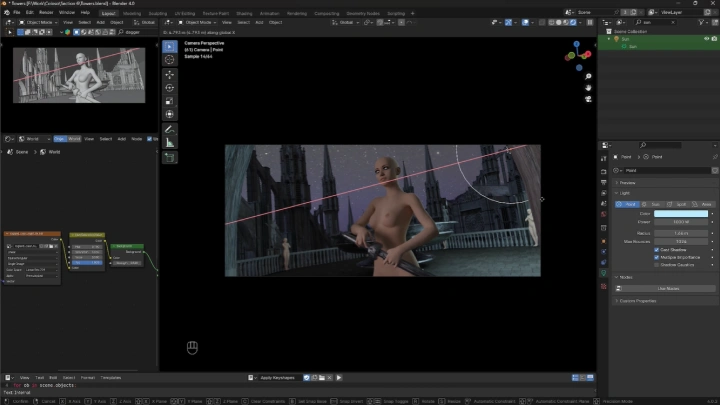Viewport: 720px width, 405px height.
Task: Click the light Color swatch
Action: point(681,214)
